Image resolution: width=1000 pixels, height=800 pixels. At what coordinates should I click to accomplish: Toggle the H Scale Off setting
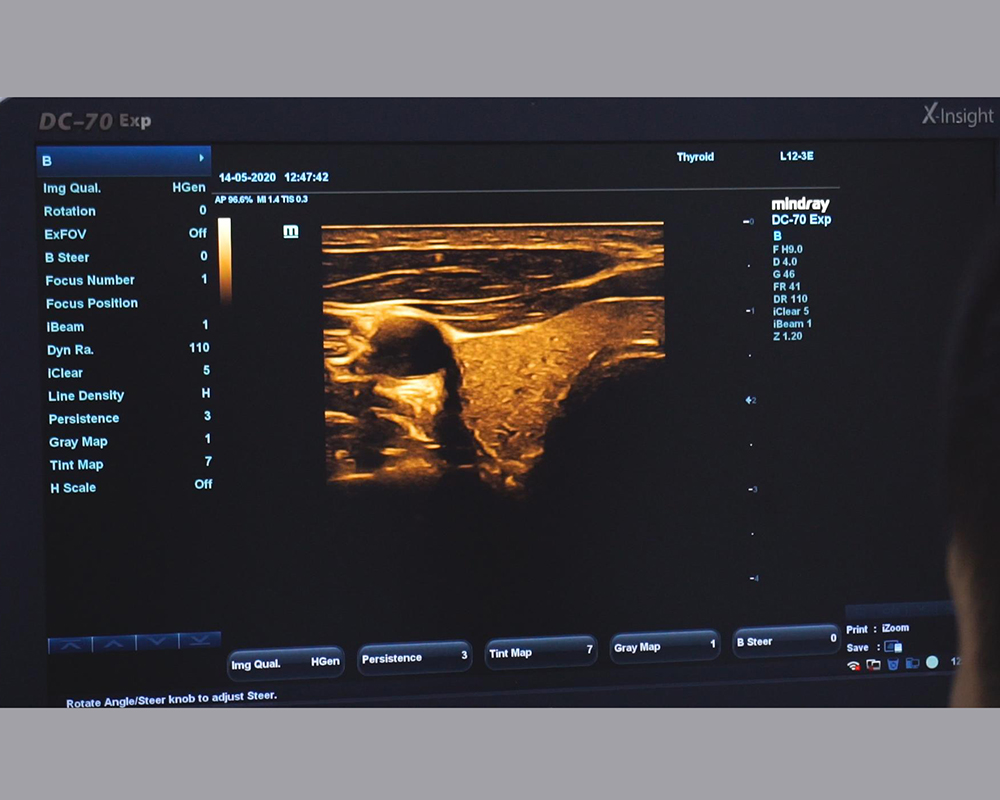tap(203, 485)
